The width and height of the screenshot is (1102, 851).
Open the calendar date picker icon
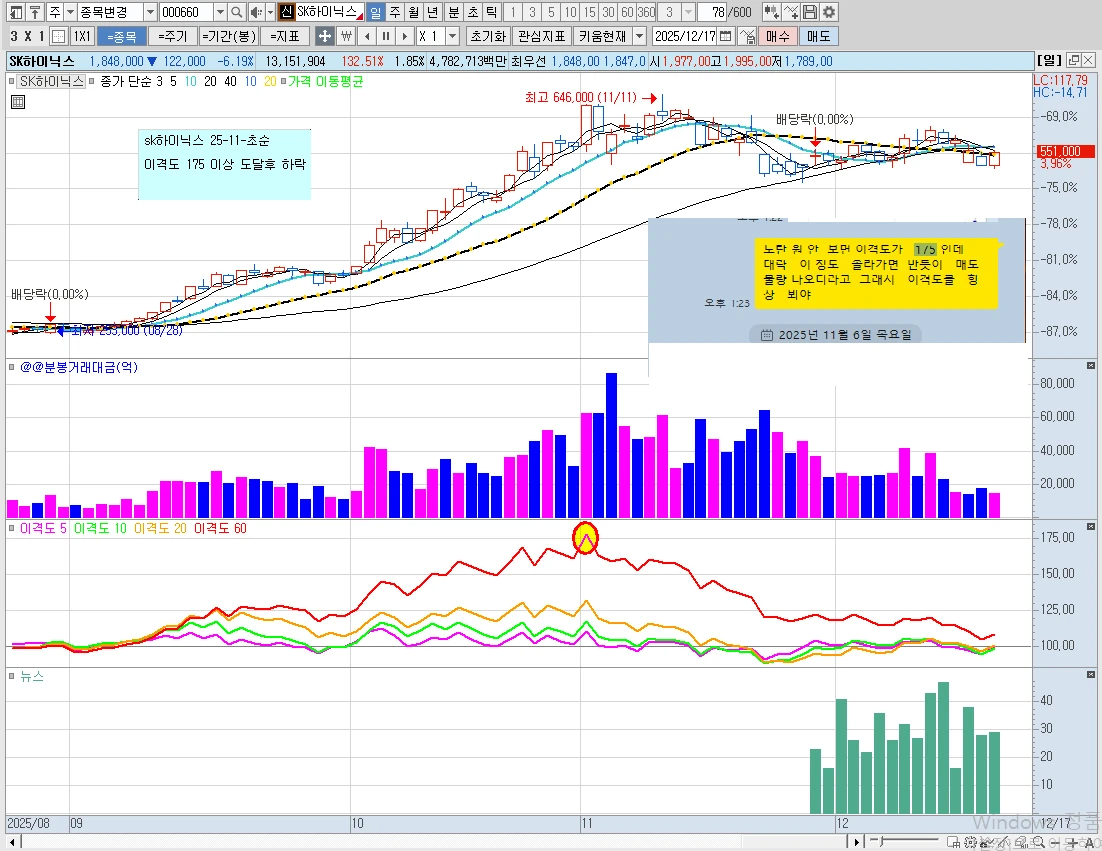point(726,36)
